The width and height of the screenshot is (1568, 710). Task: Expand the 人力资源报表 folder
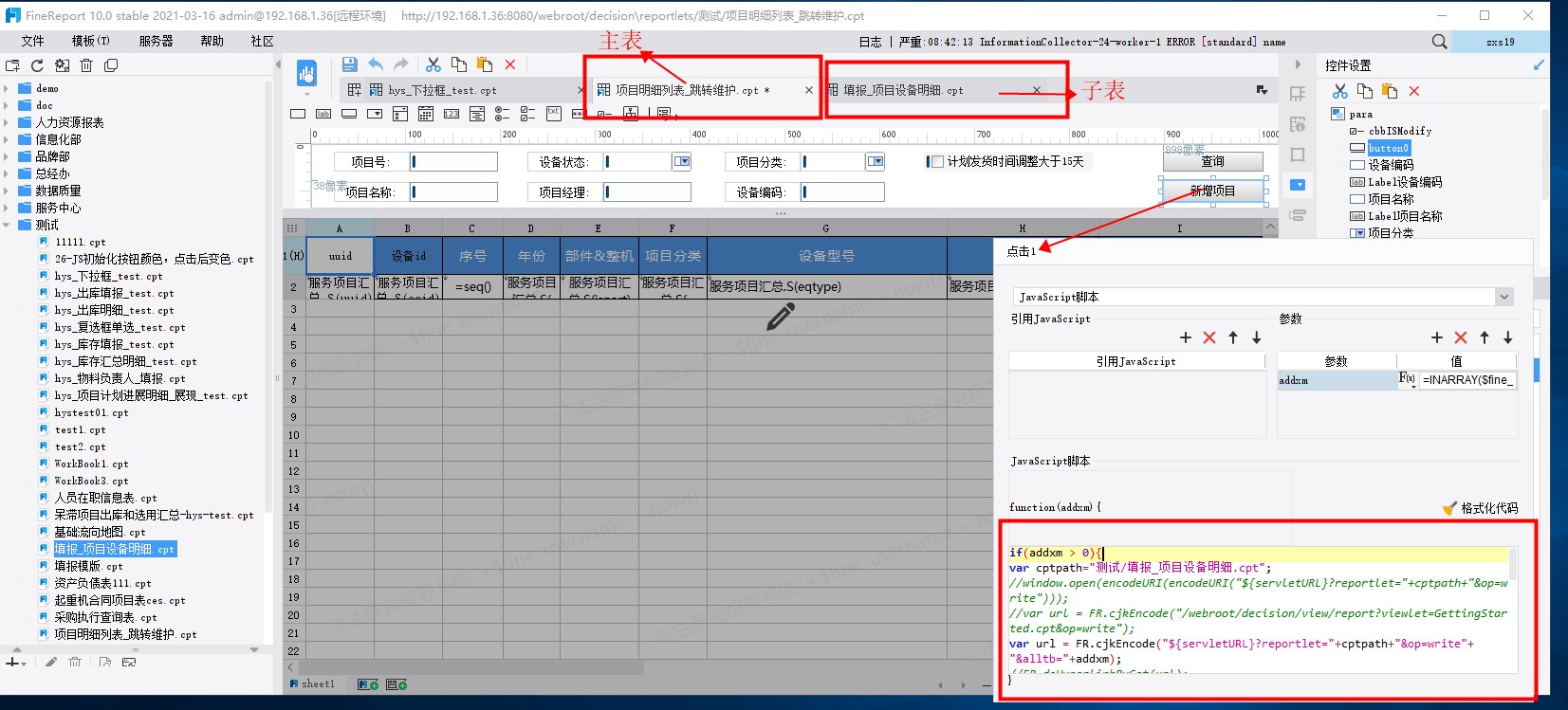(7, 122)
